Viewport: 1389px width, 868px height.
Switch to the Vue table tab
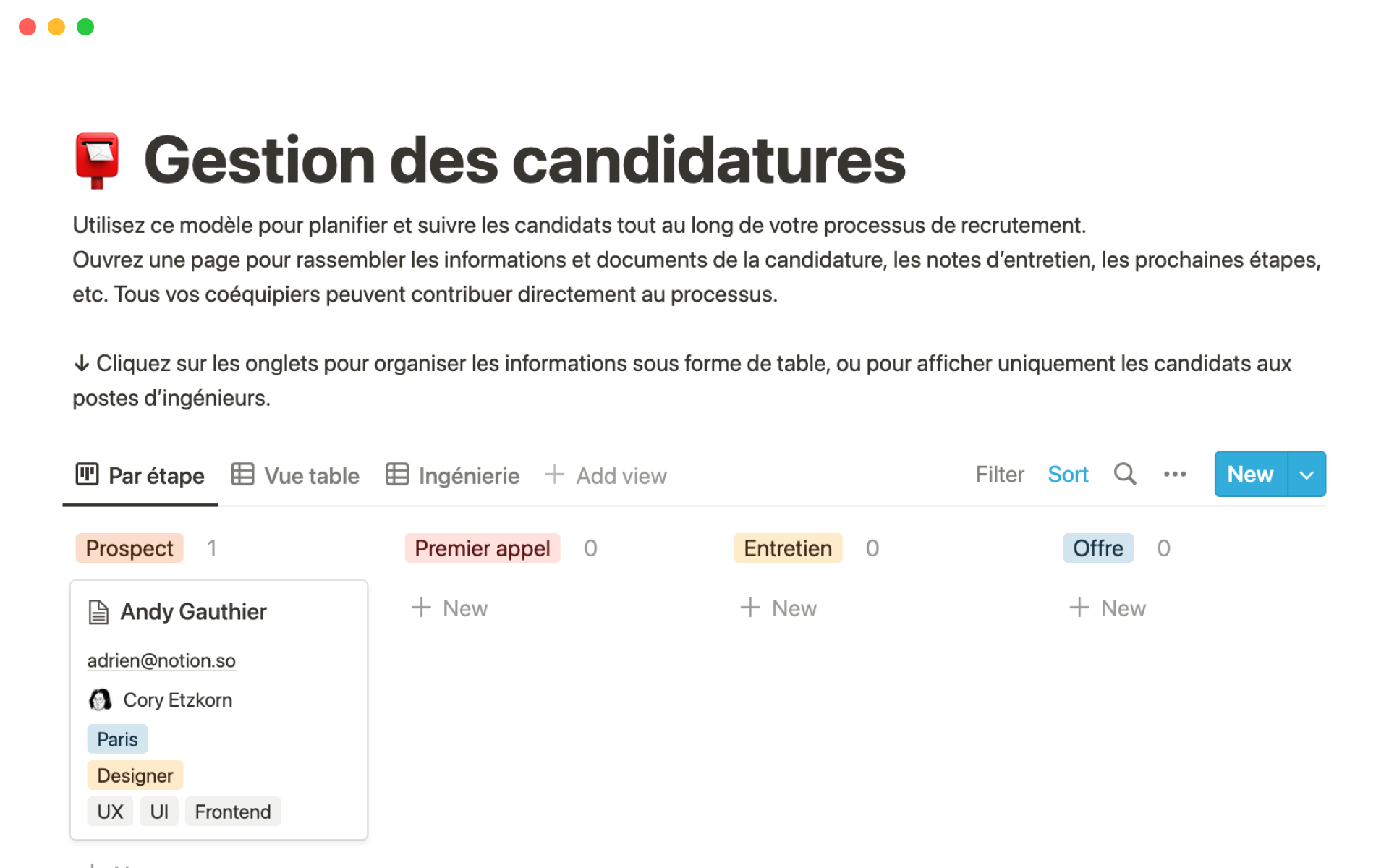296,475
